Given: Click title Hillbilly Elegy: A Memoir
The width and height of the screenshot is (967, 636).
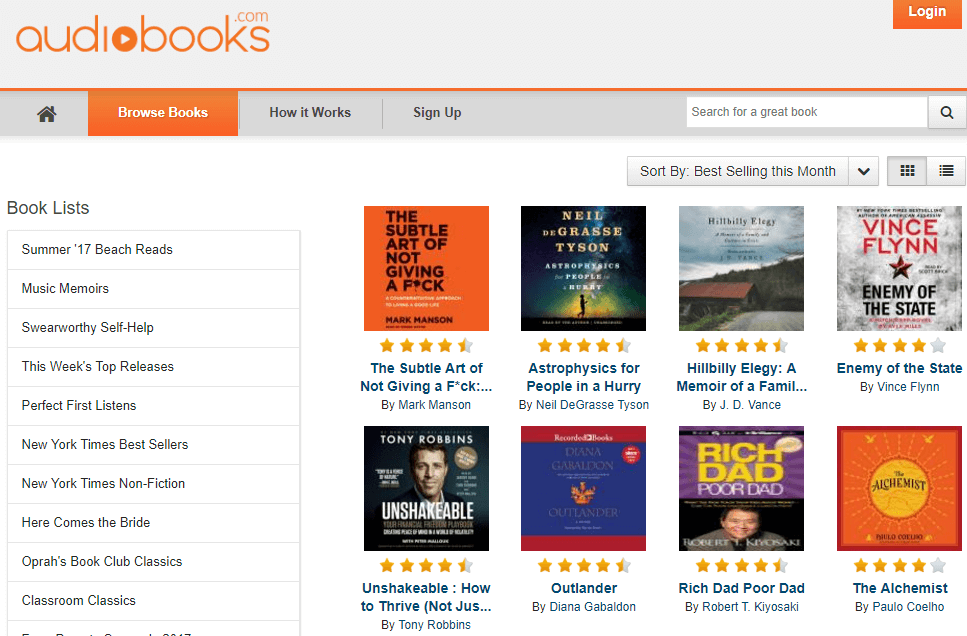Looking at the screenshot, I should [x=741, y=378].
